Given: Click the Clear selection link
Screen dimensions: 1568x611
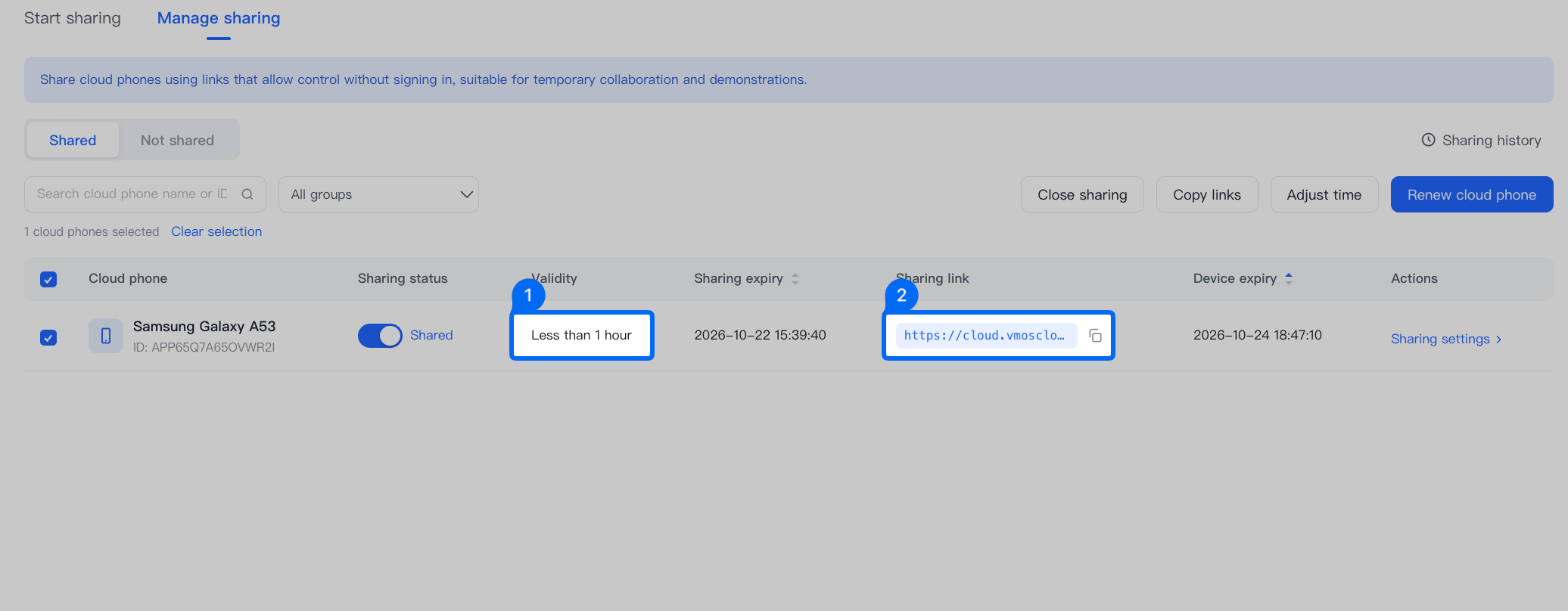Looking at the screenshot, I should pyautogui.click(x=216, y=231).
